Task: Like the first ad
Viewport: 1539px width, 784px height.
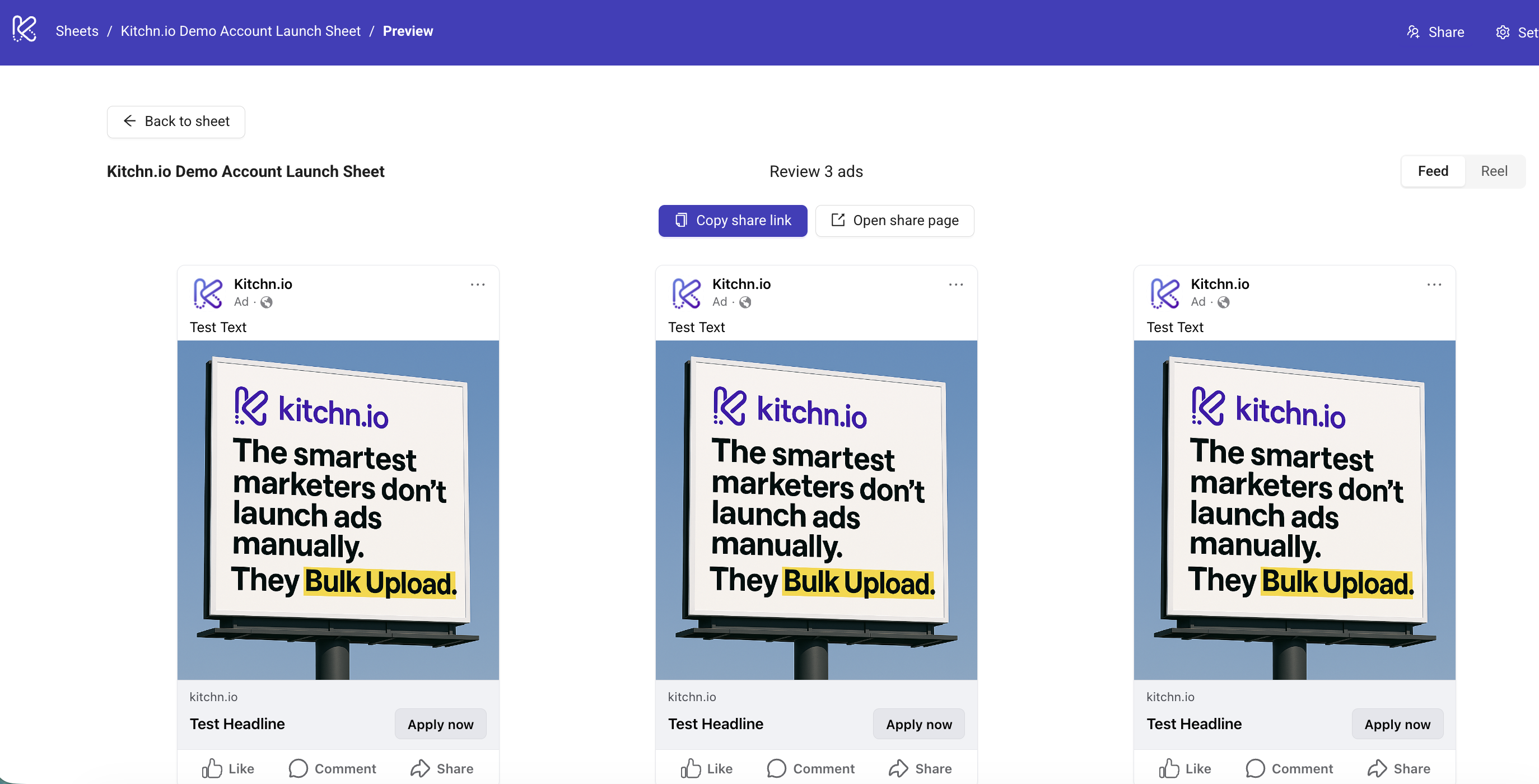Action: (227, 768)
